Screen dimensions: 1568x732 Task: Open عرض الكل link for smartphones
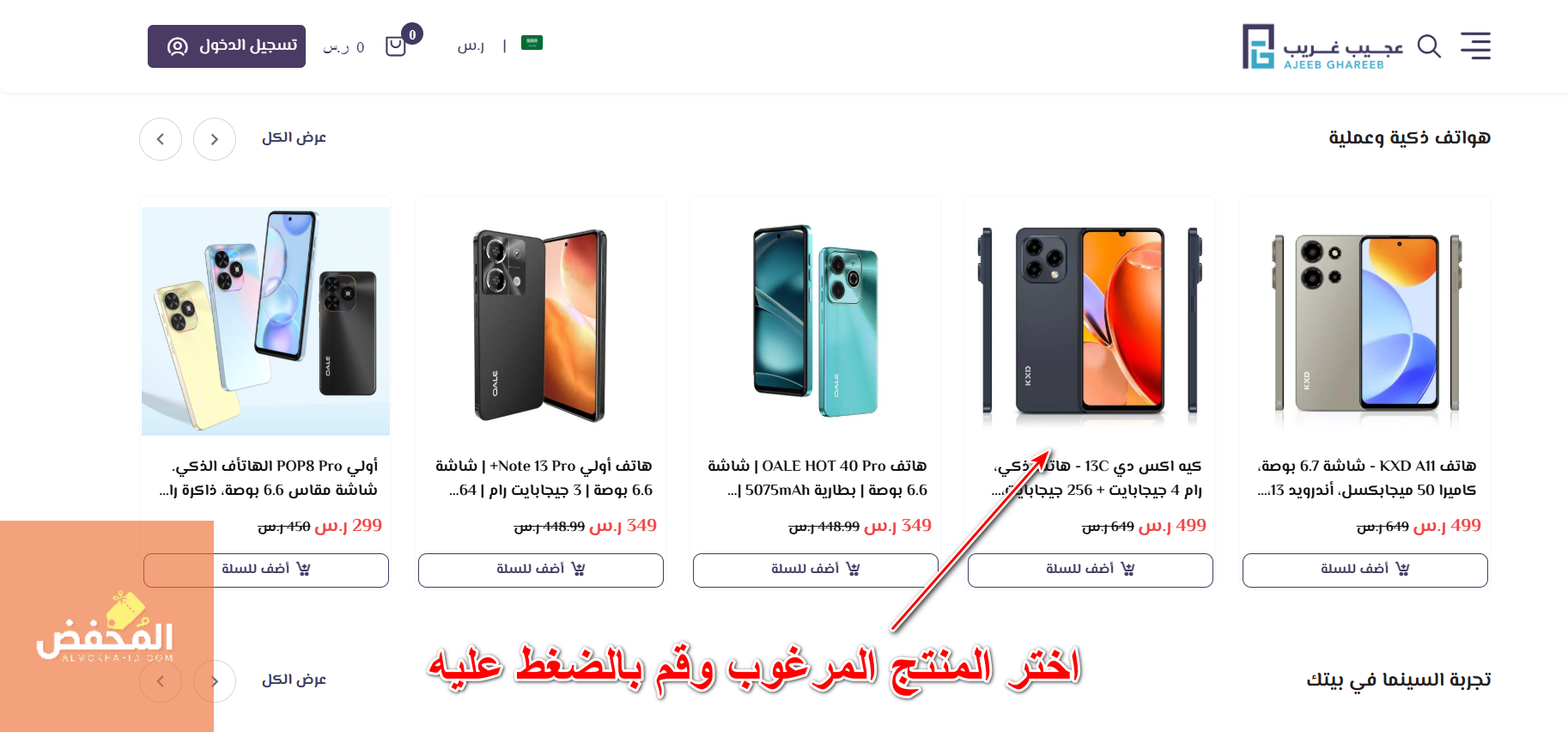pos(294,137)
